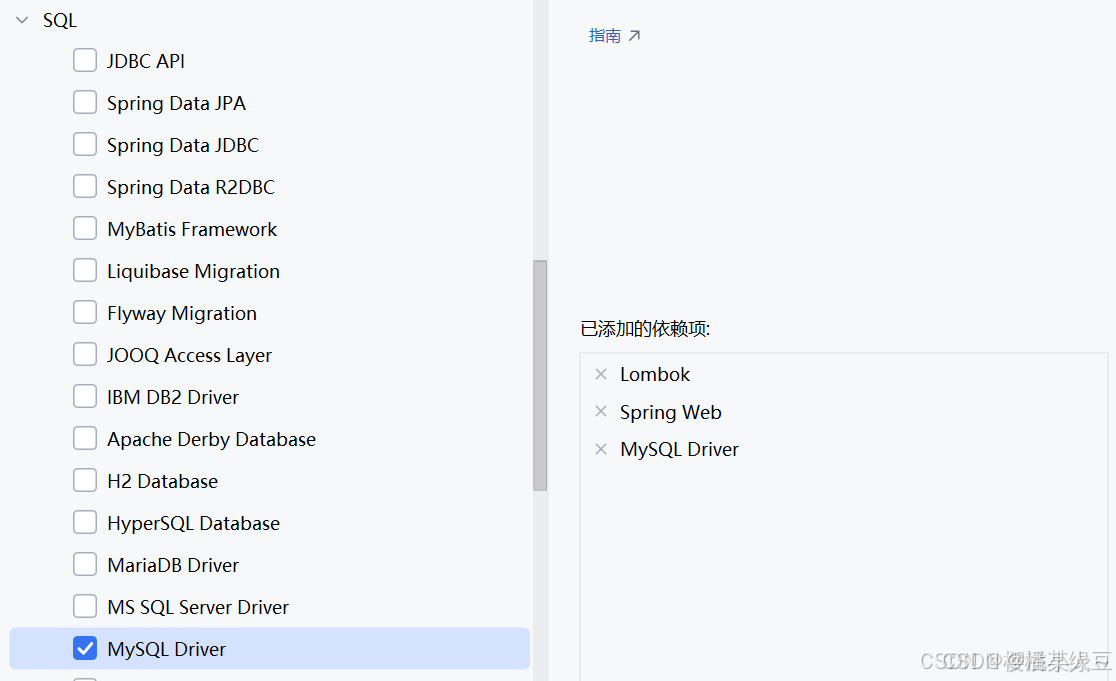Open the 指南 guide link
1116x681 pixels.
(x=605, y=36)
